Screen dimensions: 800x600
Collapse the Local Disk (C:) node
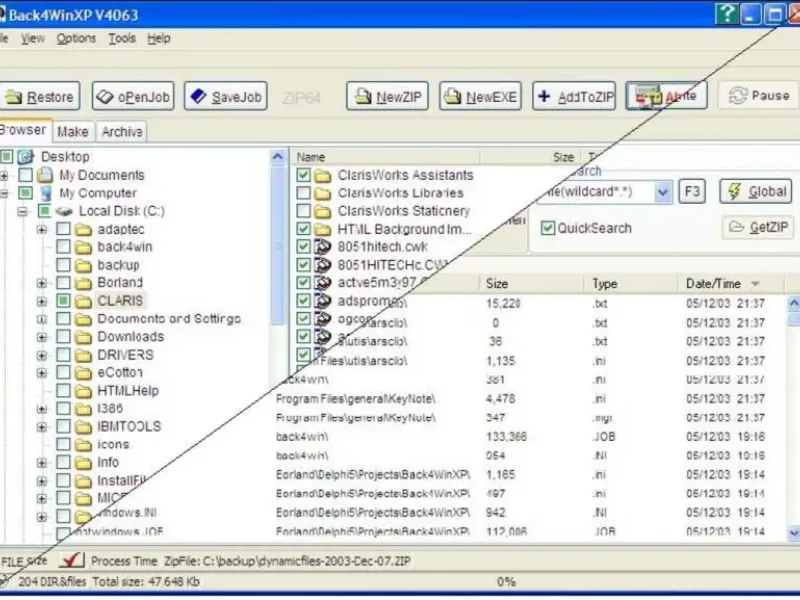pyautogui.click(x=22, y=211)
